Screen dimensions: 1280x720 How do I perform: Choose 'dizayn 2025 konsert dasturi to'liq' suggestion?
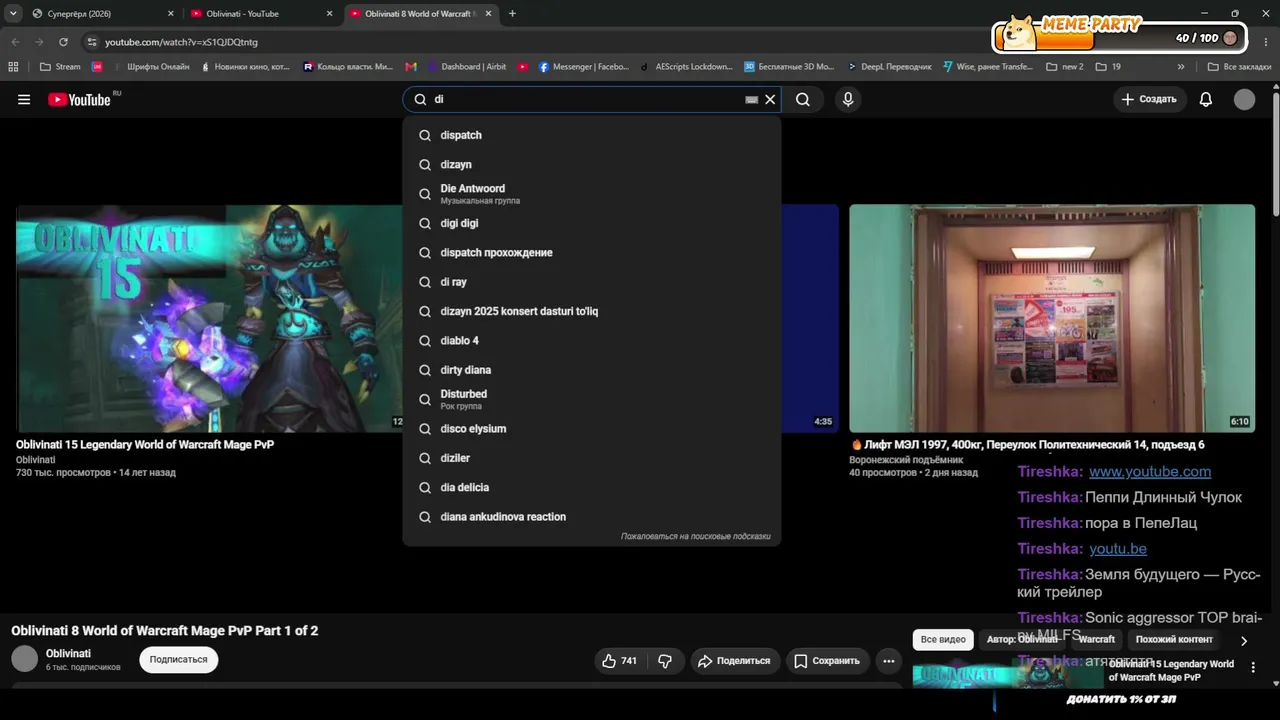[592, 311]
